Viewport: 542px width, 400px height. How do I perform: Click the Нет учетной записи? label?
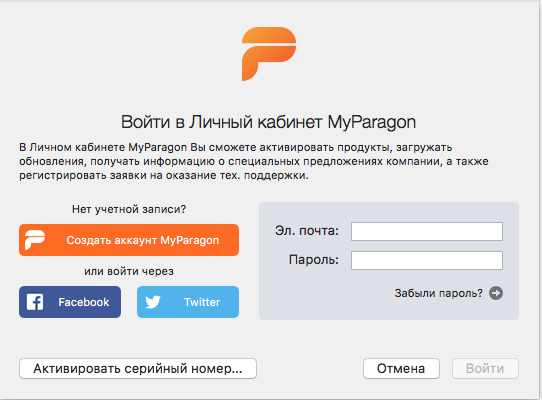point(129,209)
